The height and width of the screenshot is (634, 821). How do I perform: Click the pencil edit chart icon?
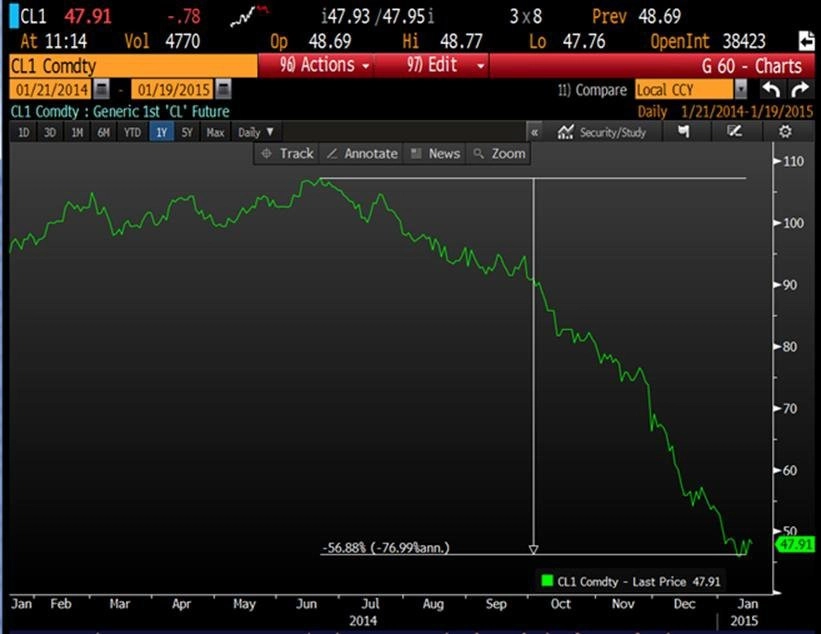(734, 131)
